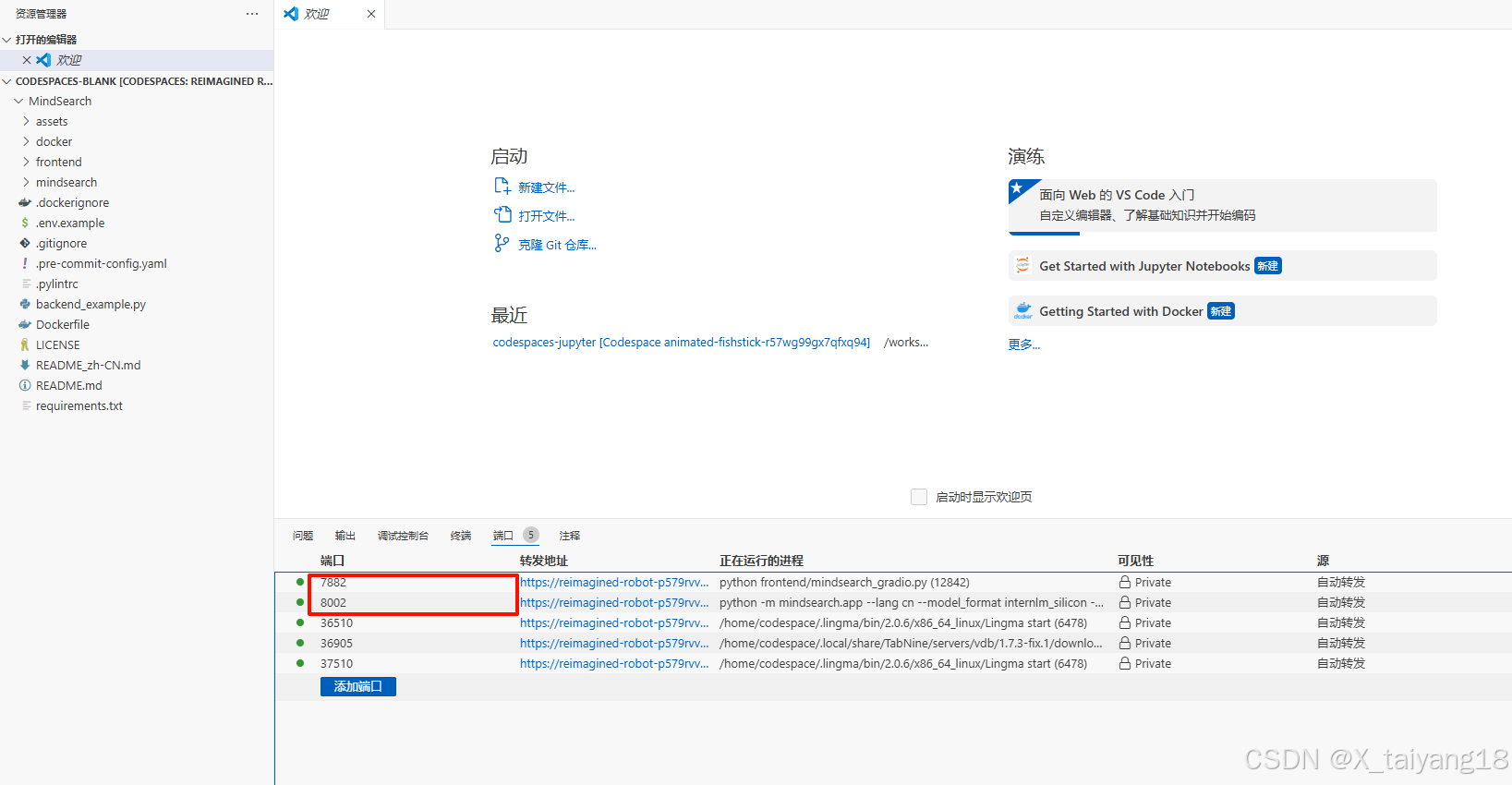Expand the frontend folder
This screenshot has width=1512, height=785.
pos(26,163)
